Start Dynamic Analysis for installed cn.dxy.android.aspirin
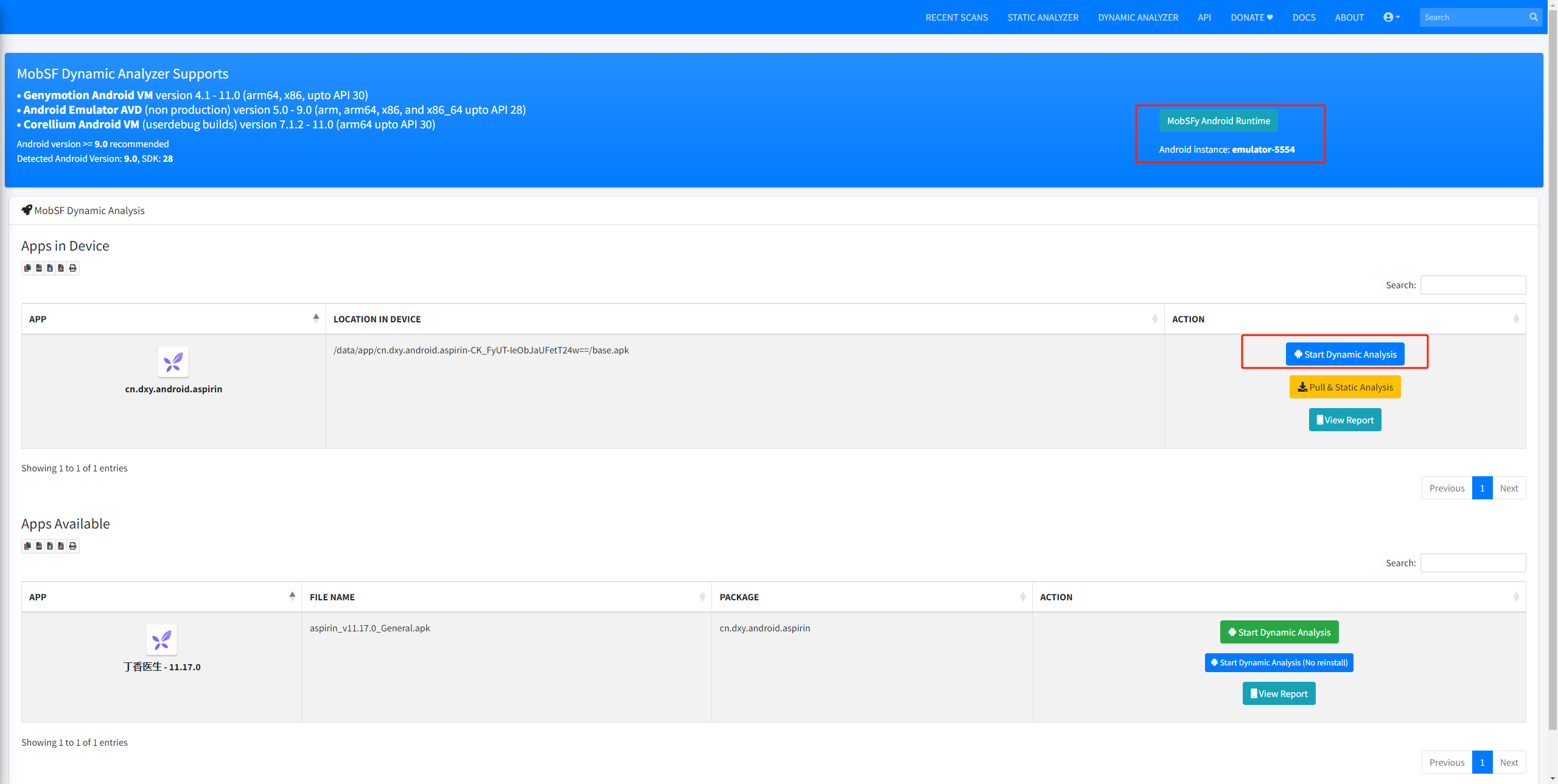1558x784 pixels. (x=1345, y=354)
